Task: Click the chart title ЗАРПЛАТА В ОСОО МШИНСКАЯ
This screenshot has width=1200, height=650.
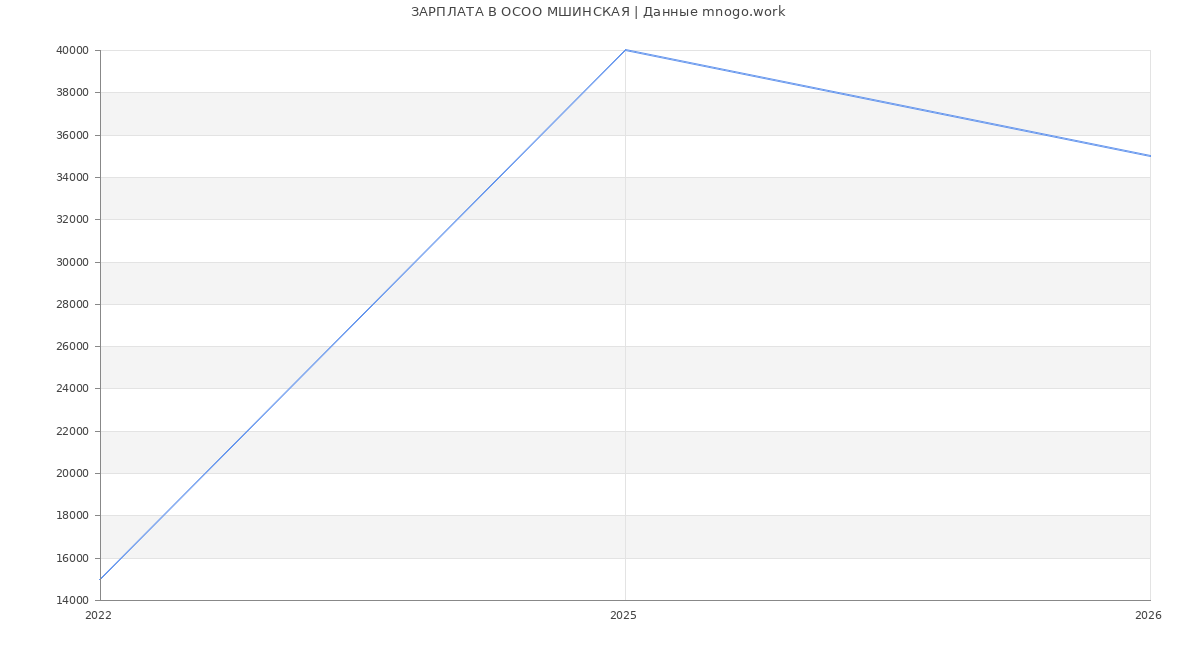Action: point(520,12)
